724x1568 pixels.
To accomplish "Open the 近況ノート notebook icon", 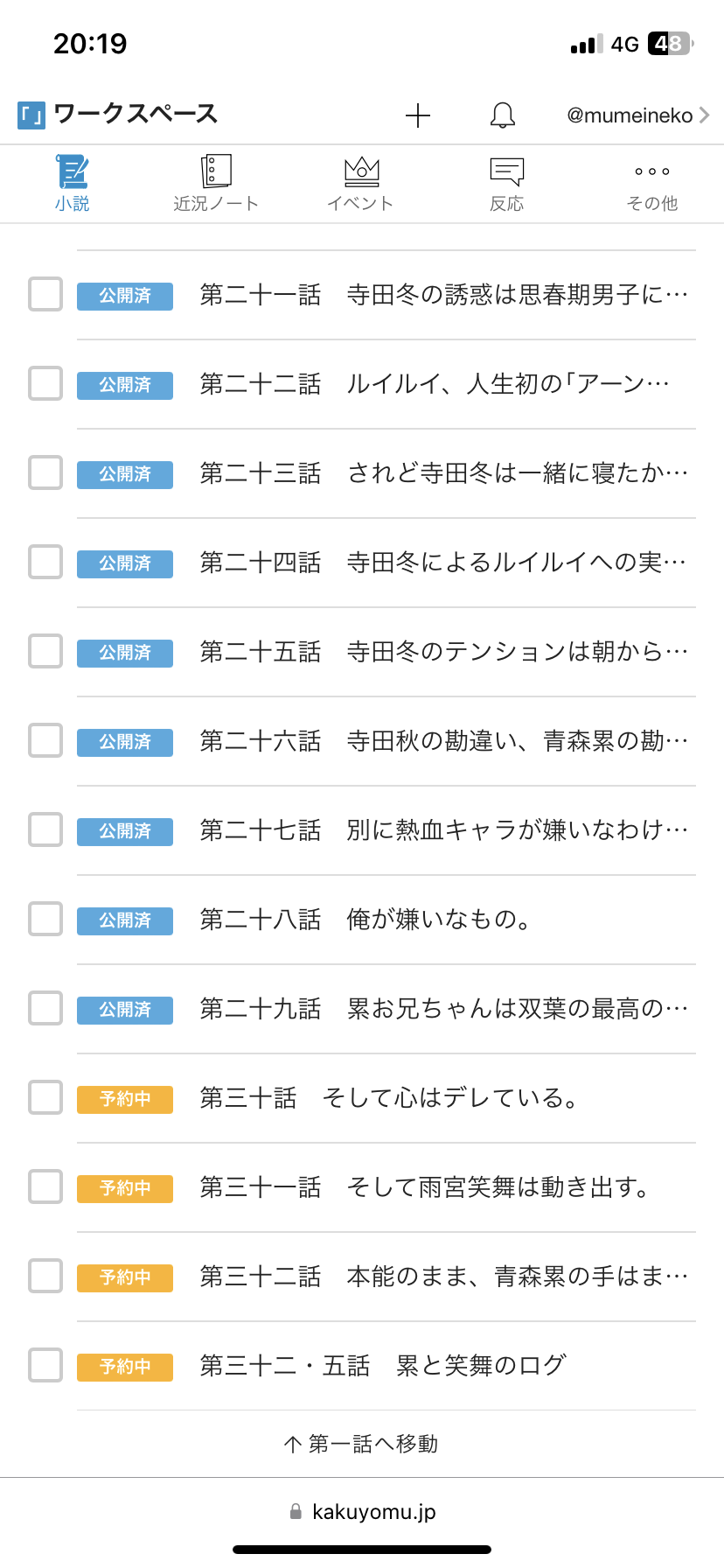I will [216, 171].
